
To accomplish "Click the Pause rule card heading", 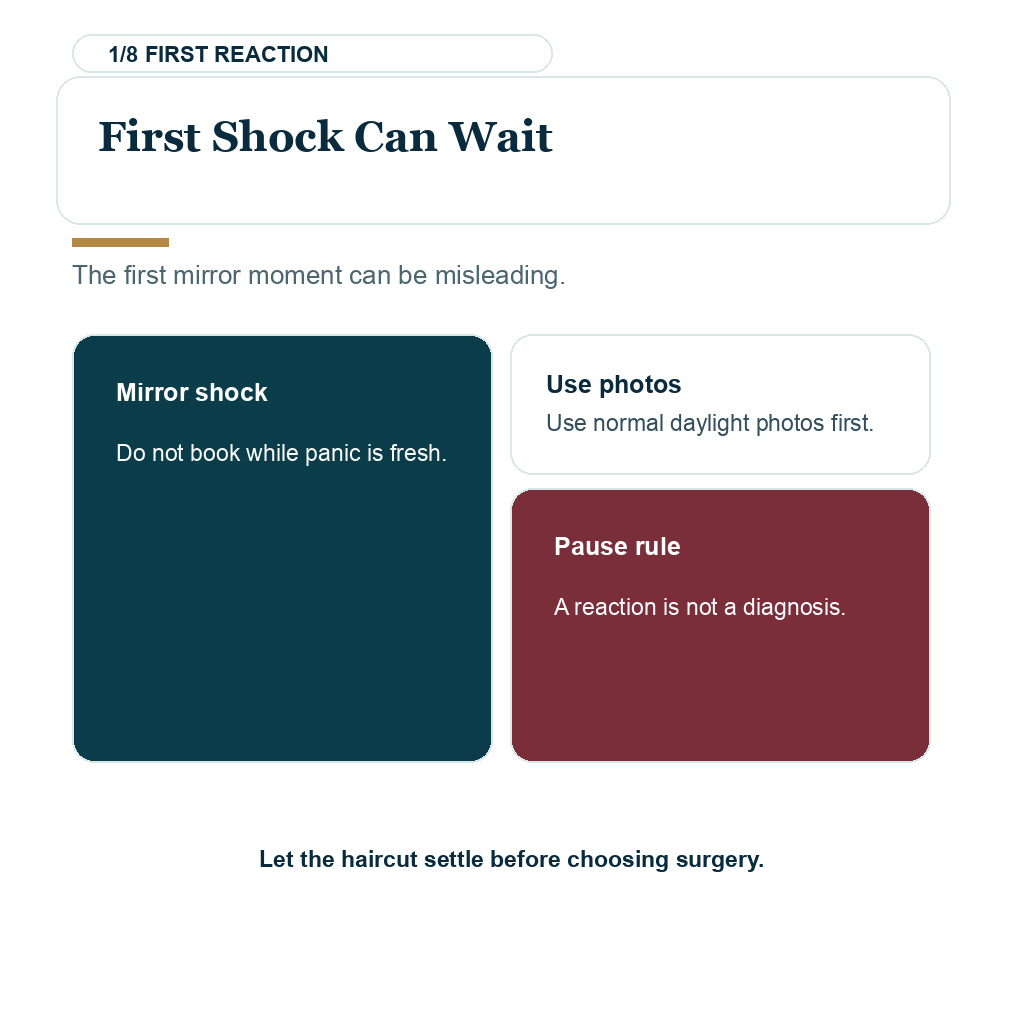I will click(x=617, y=546).
